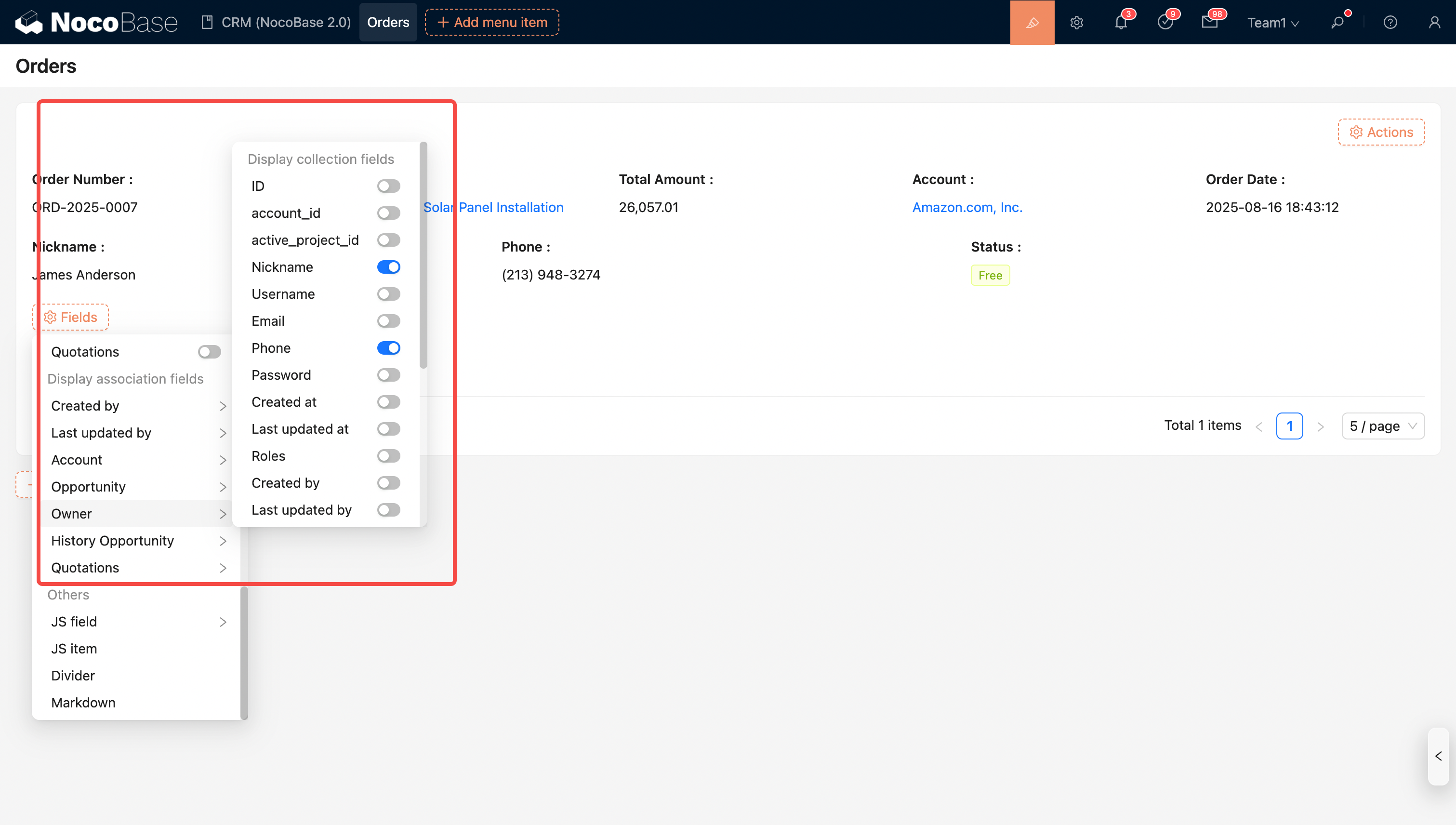Open the Team1 dropdown in header
This screenshot has width=1456, height=825.
1272,23
